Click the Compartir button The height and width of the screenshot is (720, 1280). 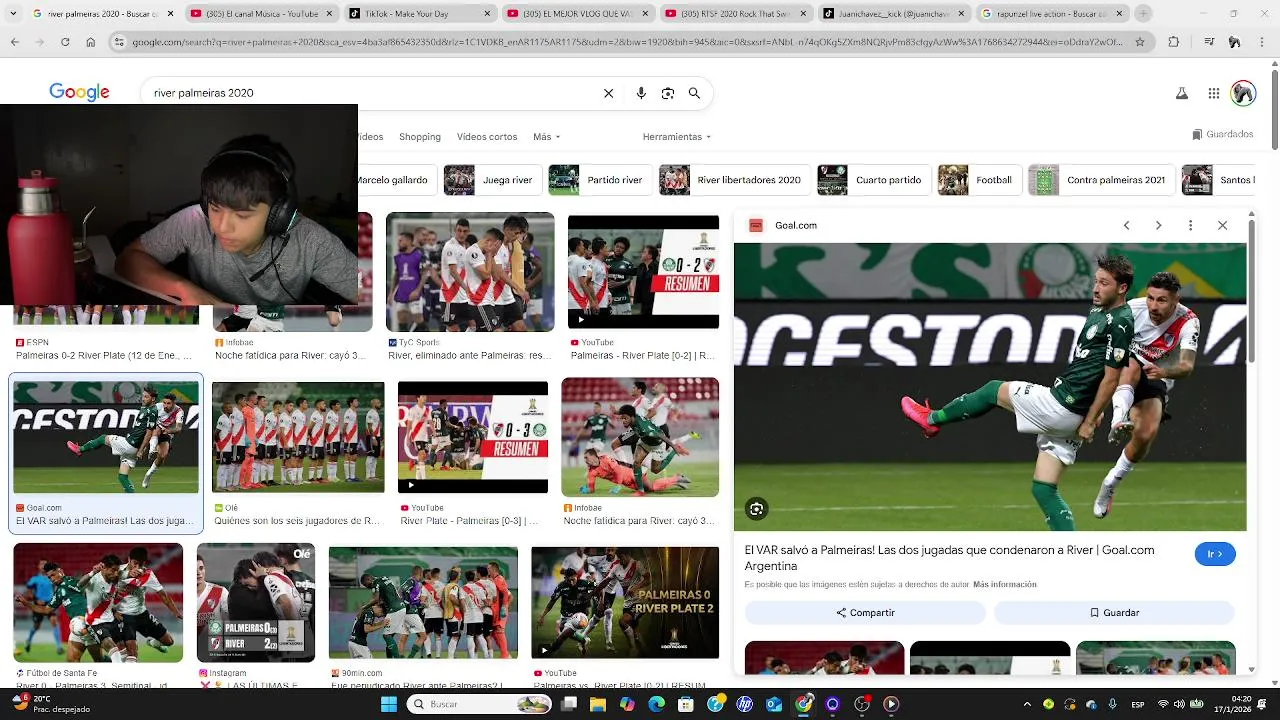(865, 612)
